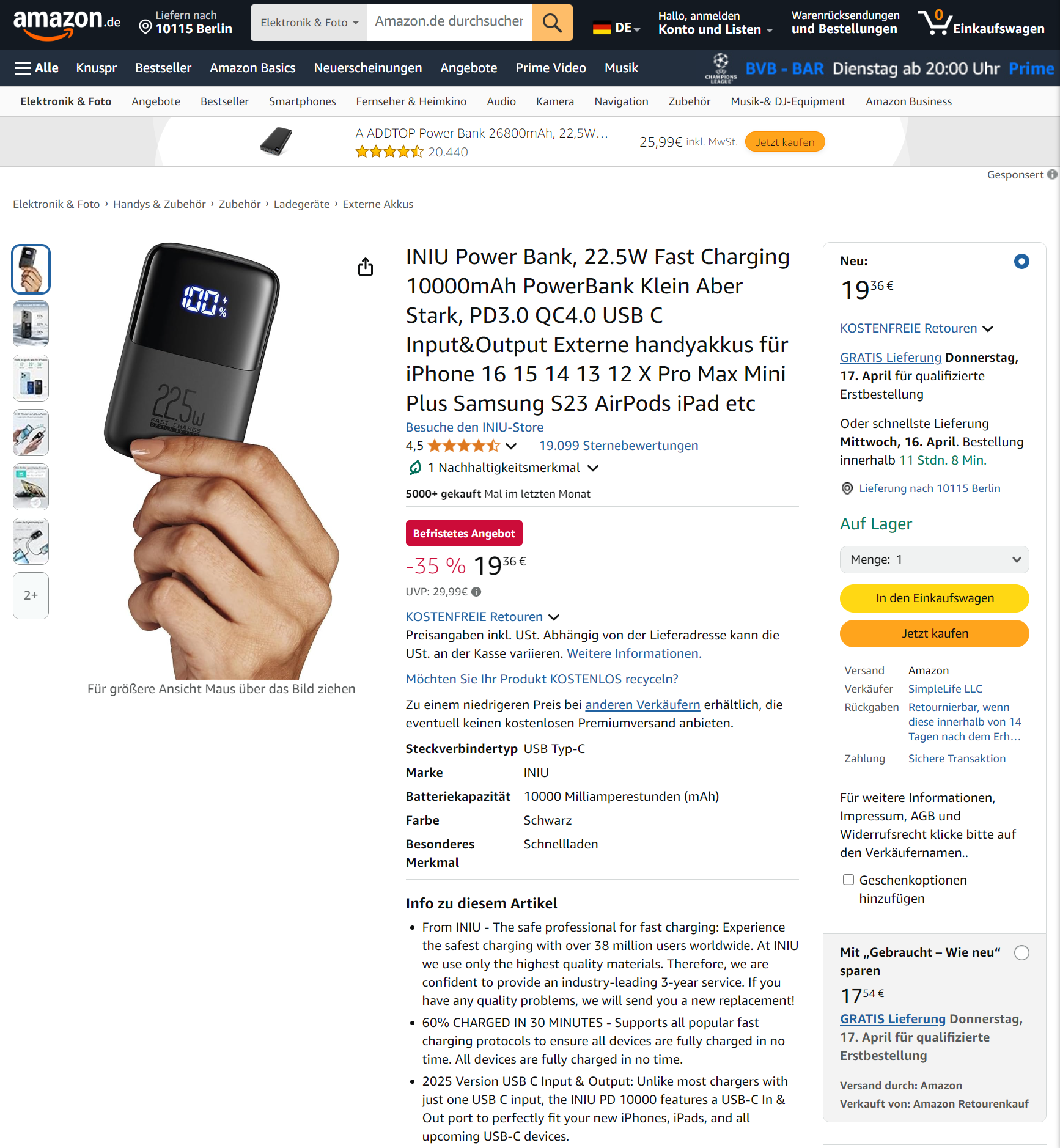
Task: Select the Neu purchase option radio
Action: (x=1021, y=262)
